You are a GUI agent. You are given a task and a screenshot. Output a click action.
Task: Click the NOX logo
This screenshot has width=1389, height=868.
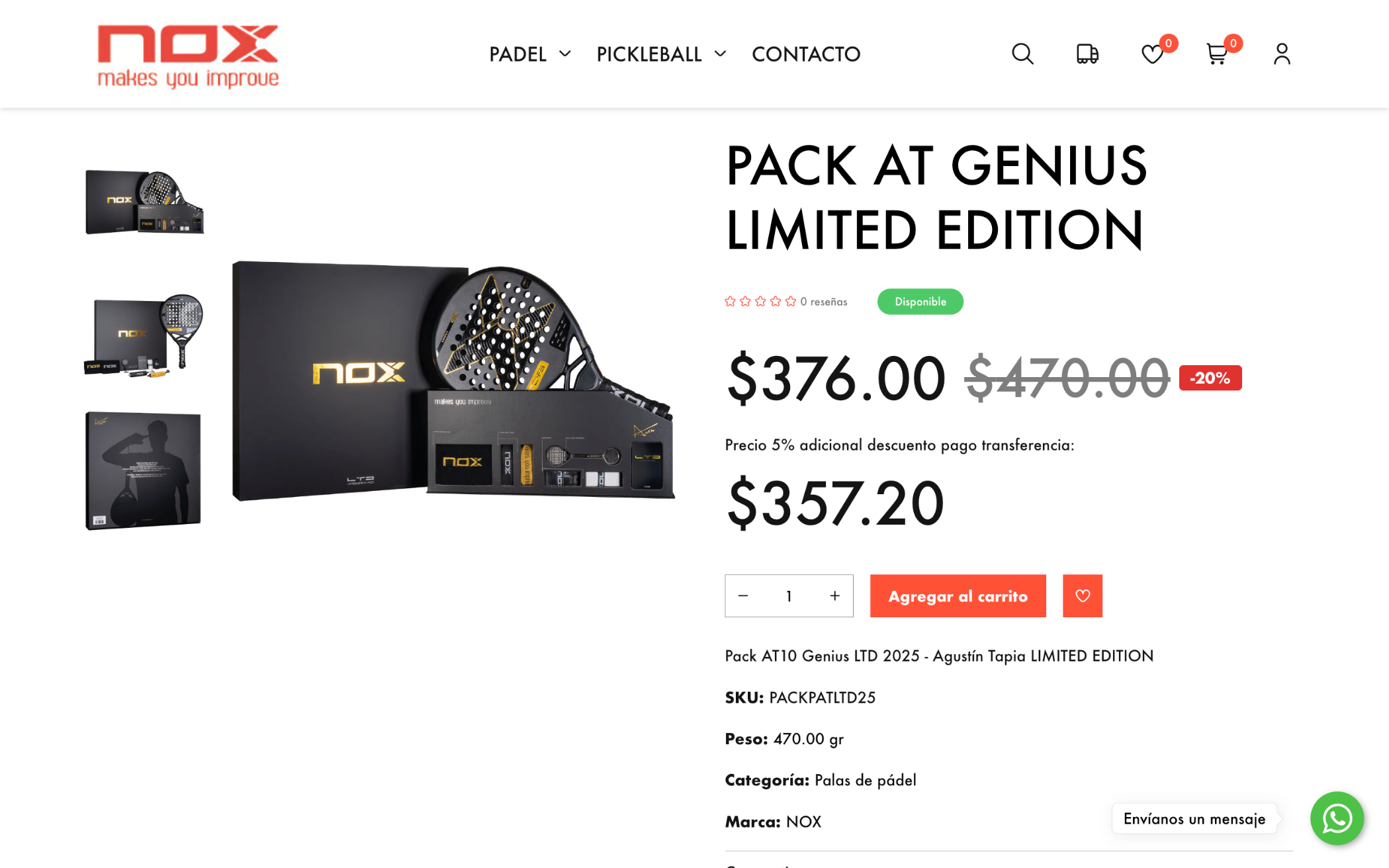(188, 56)
